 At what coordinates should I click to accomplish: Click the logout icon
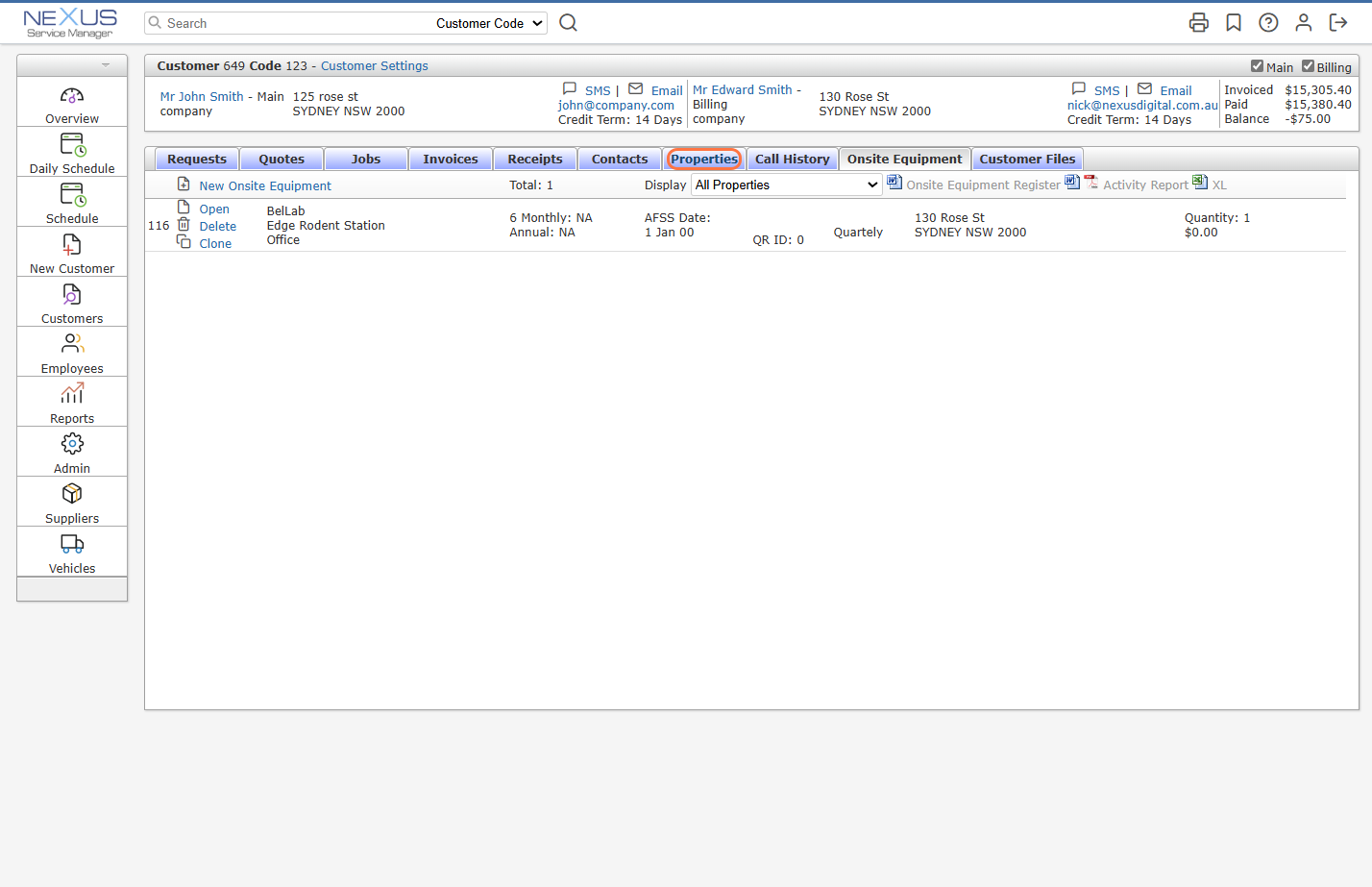pyautogui.click(x=1338, y=22)
